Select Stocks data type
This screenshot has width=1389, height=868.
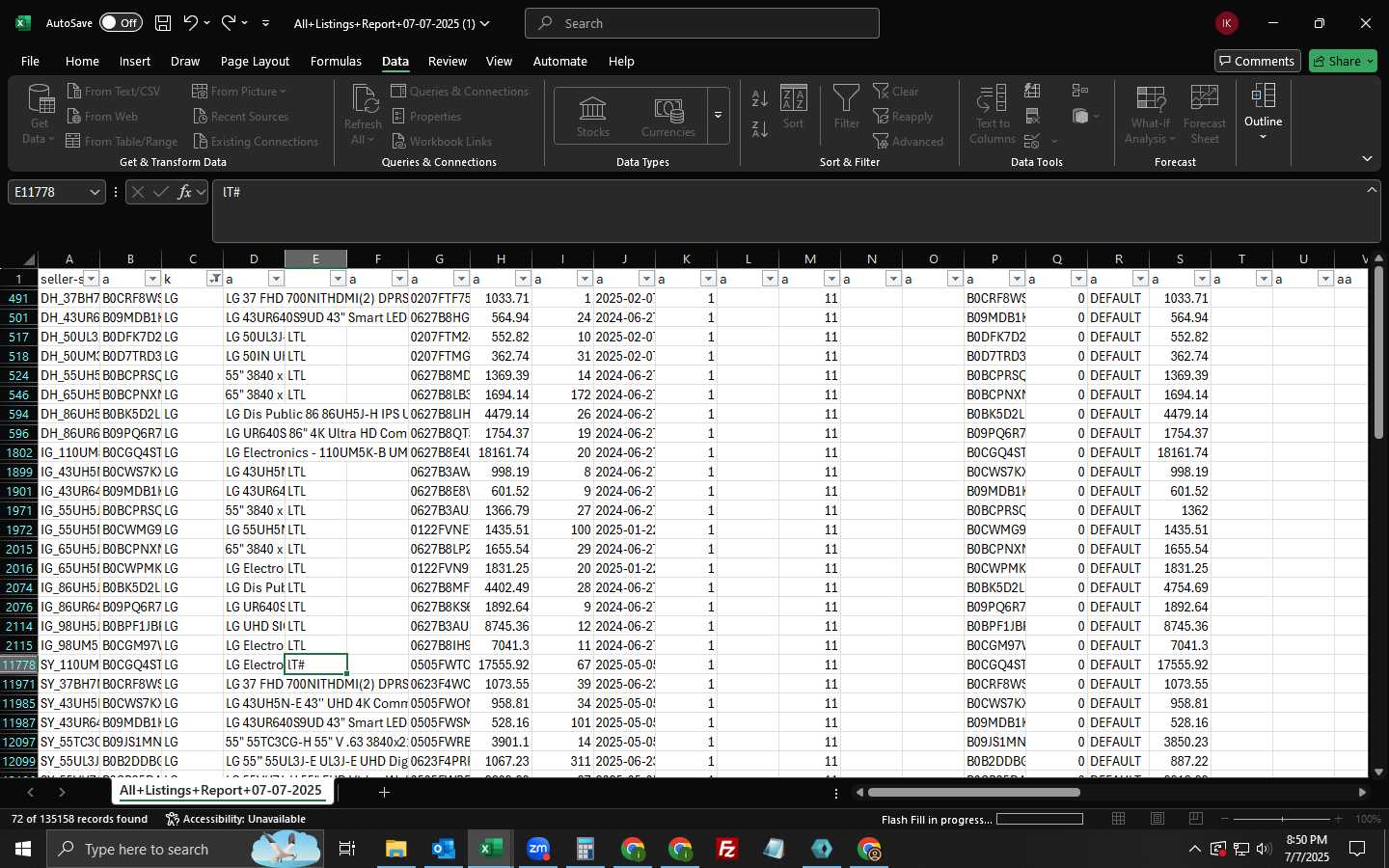coord(592,117)
